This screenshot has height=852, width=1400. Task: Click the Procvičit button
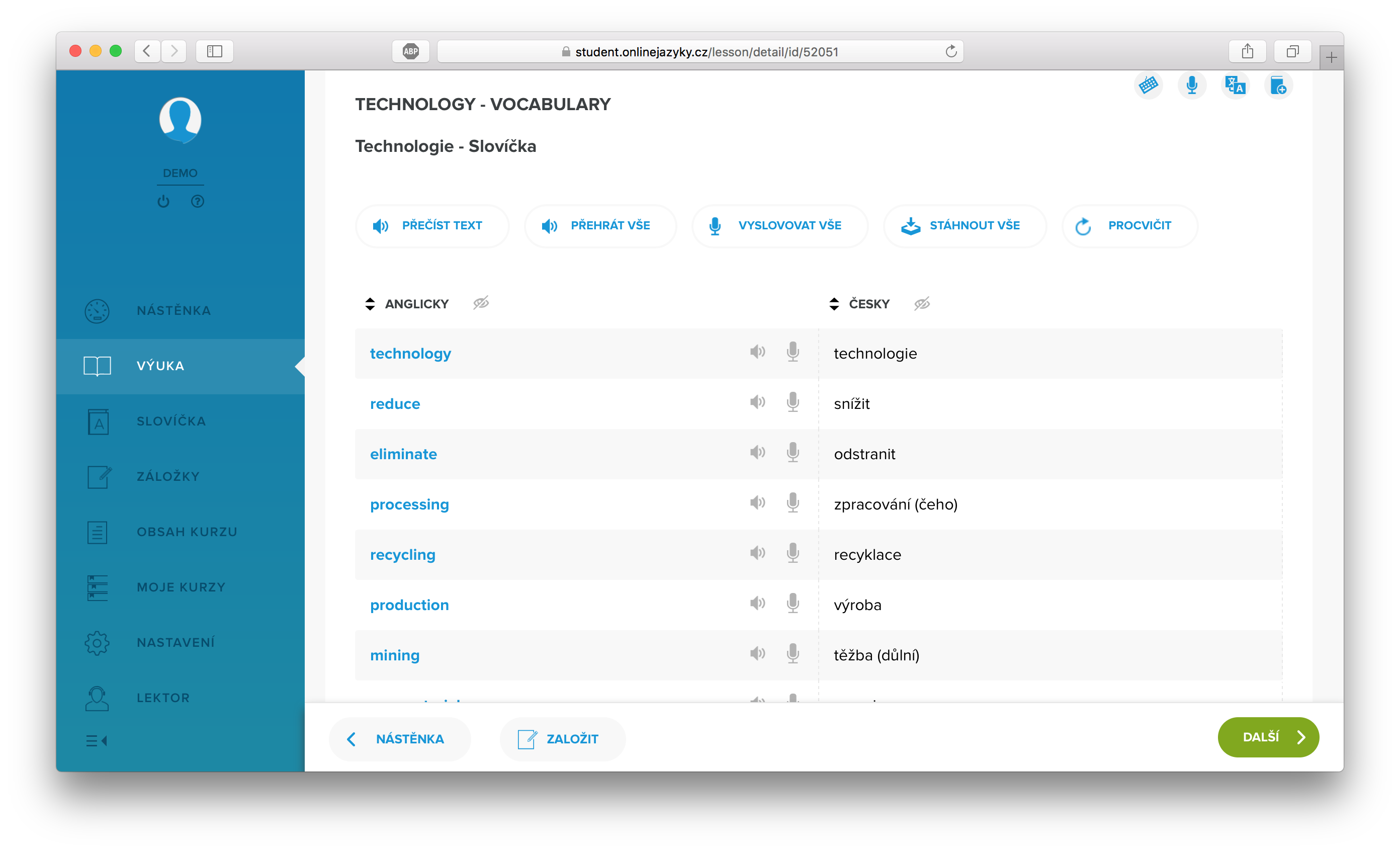1129,226
